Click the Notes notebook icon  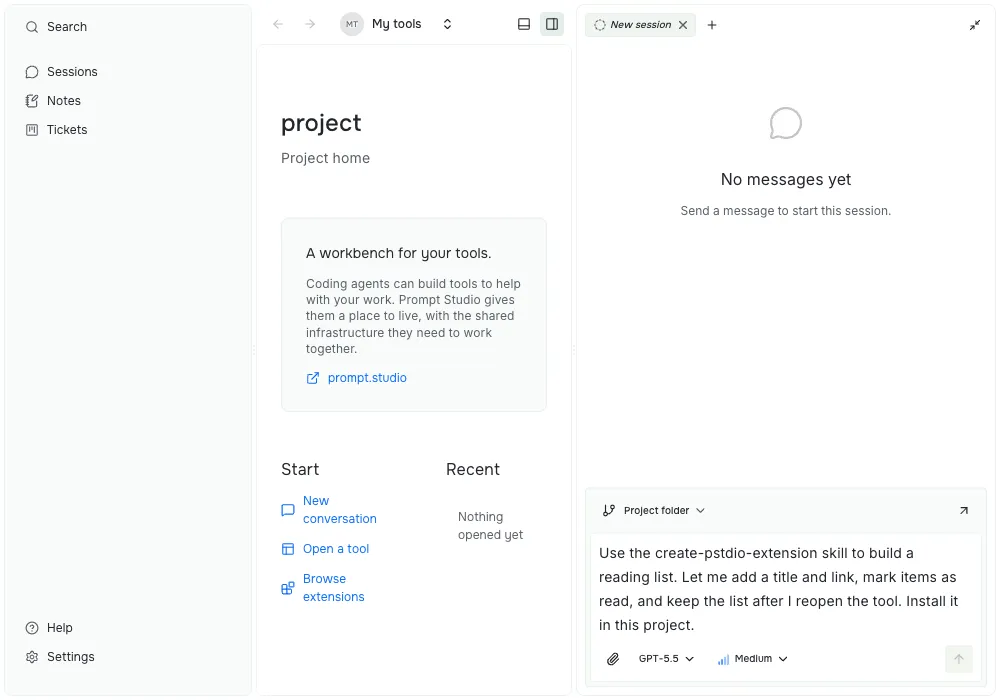click(x=32, y=101)
